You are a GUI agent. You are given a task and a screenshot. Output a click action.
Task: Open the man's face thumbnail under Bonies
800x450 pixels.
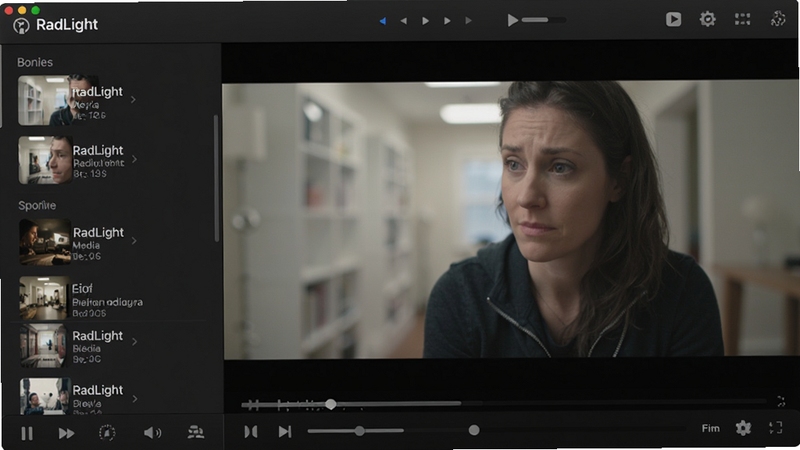[x=45, y=160]
